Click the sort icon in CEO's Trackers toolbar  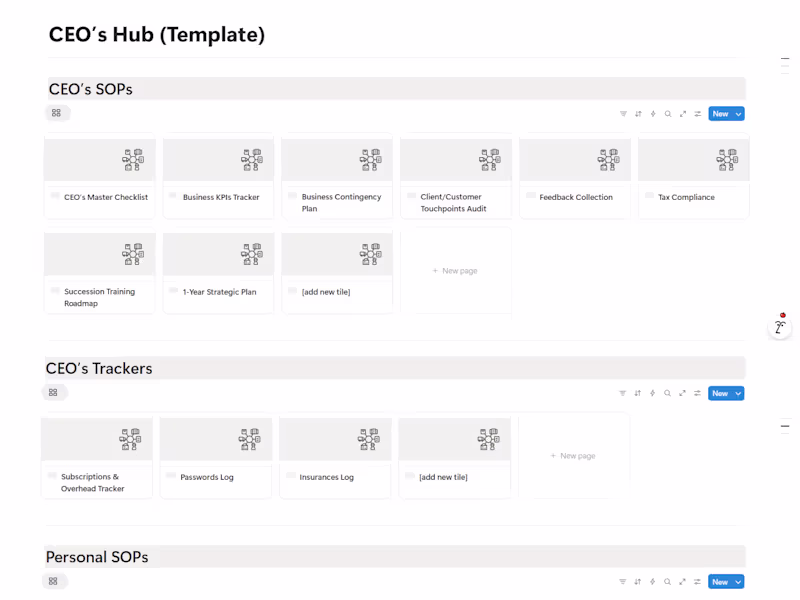point(638,393)
